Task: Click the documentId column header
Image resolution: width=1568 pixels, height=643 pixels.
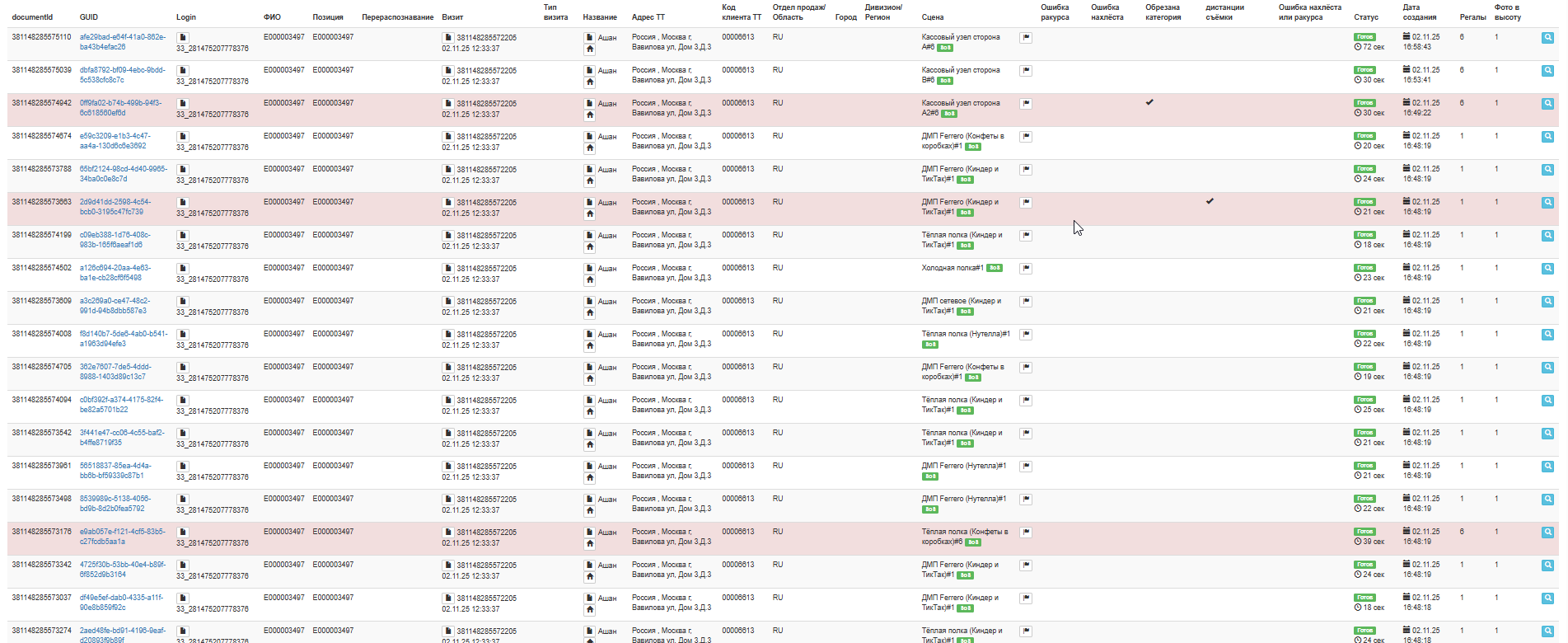Action: 32,17
